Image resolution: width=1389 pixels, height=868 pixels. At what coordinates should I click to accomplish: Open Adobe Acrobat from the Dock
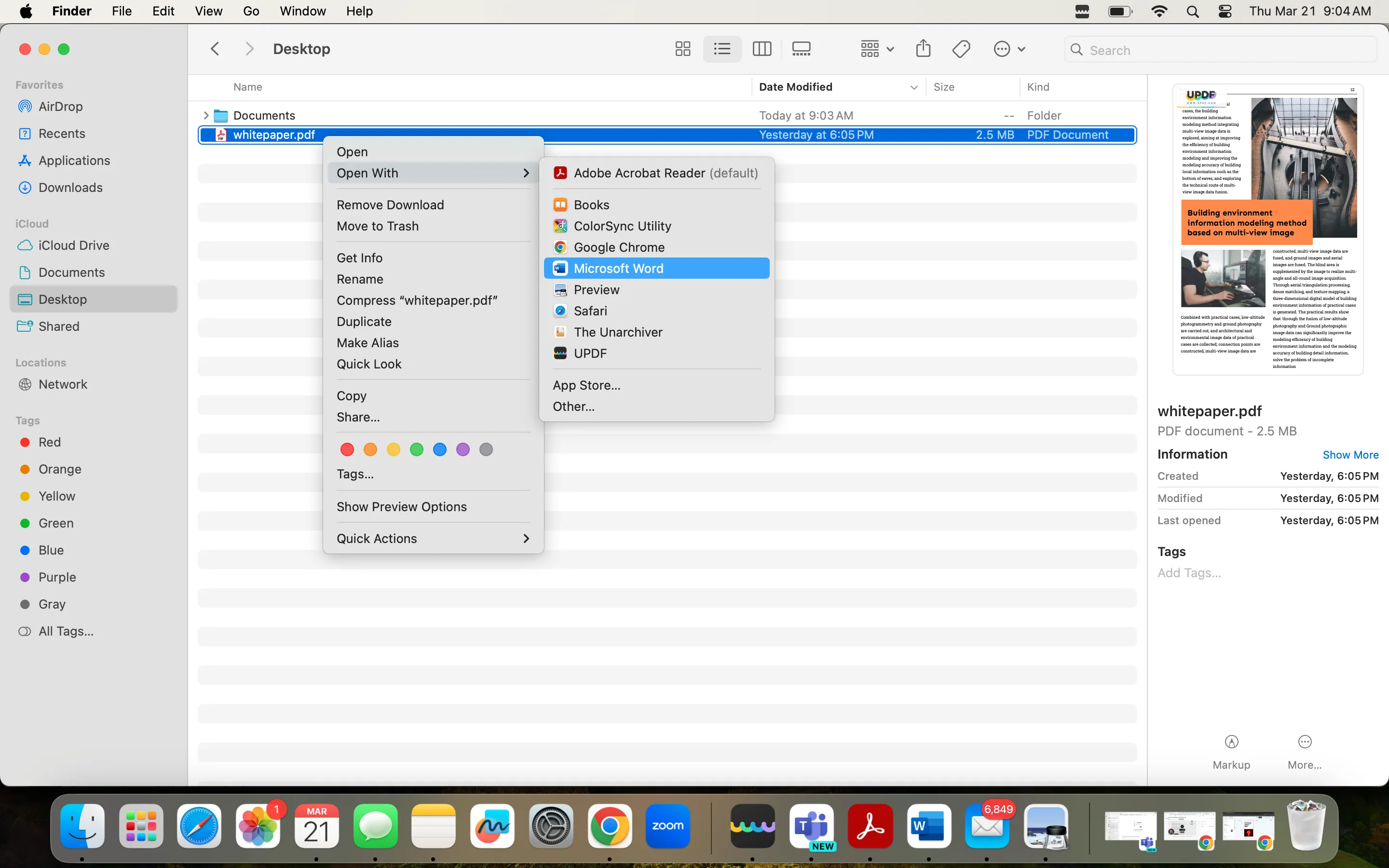pos(870,826)
